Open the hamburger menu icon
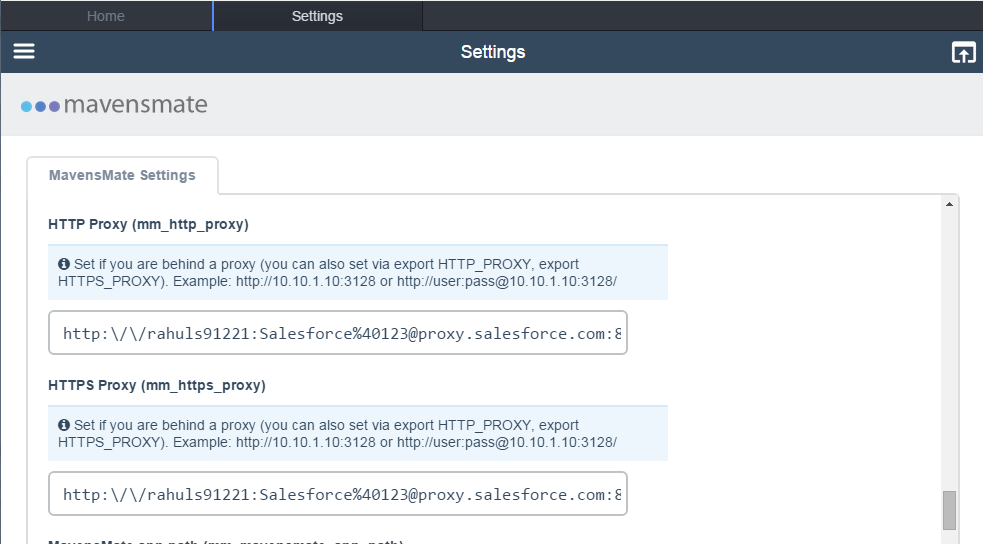Image resolution: width=983 pixels, height=544 pixels. point(24,51)
